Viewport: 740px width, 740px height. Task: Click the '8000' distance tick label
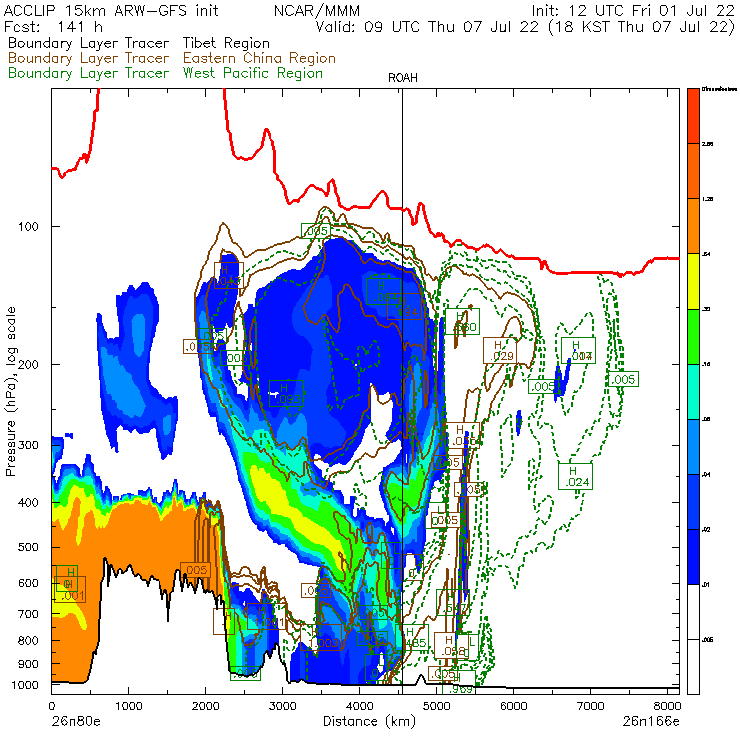point(667,706)
